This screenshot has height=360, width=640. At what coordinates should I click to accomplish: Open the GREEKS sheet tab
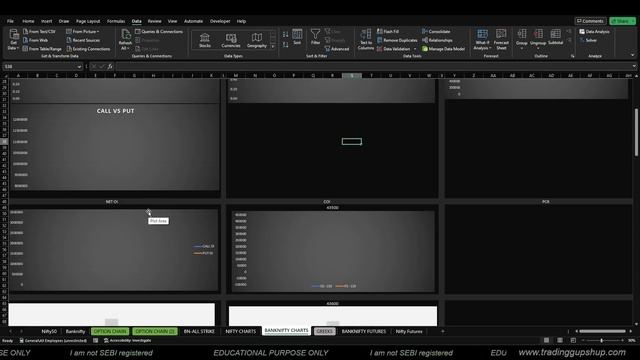pos(324,331)
